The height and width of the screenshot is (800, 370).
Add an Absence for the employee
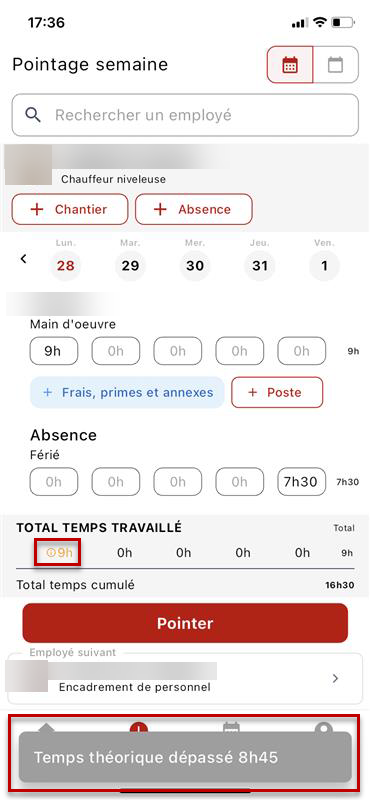click(194, 209)
